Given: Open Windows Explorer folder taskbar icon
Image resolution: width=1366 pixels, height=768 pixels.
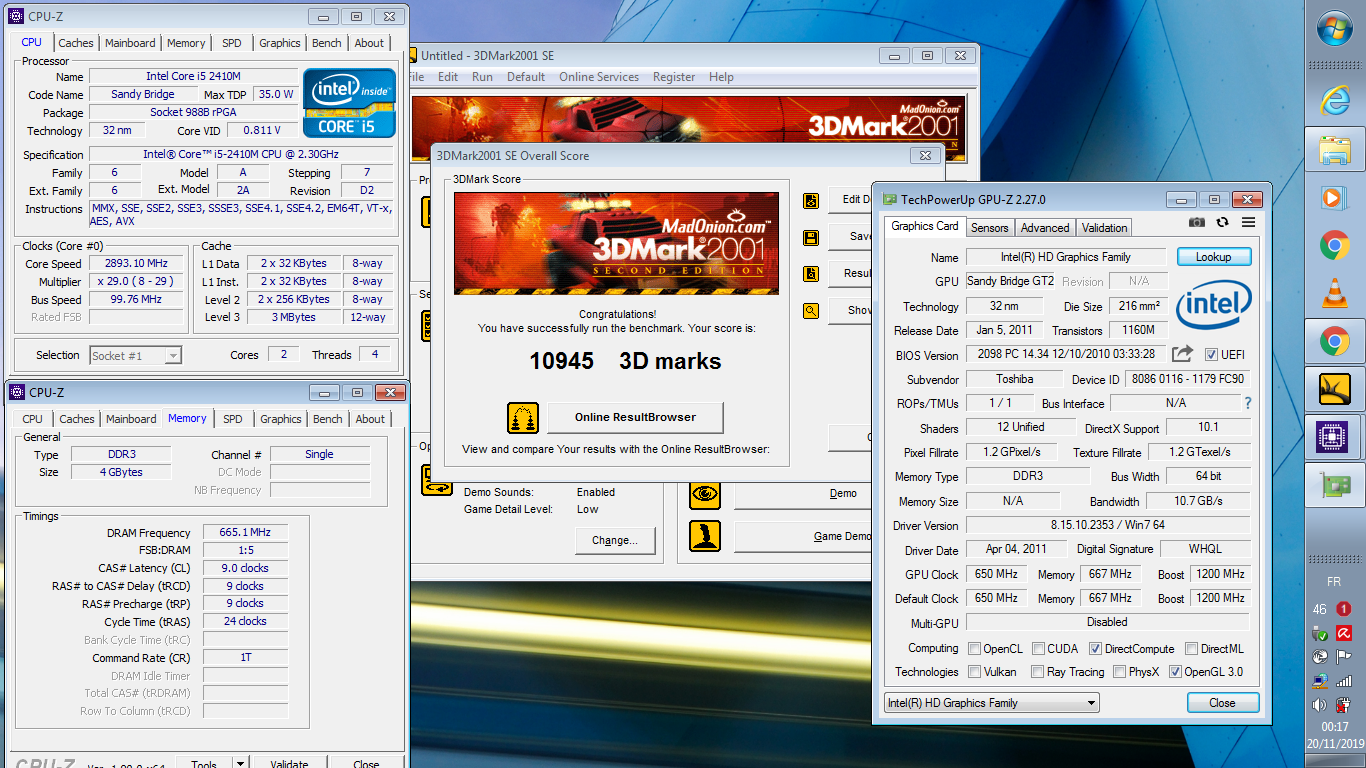Looking at the screenshot, I should [x=1335, y=150].
